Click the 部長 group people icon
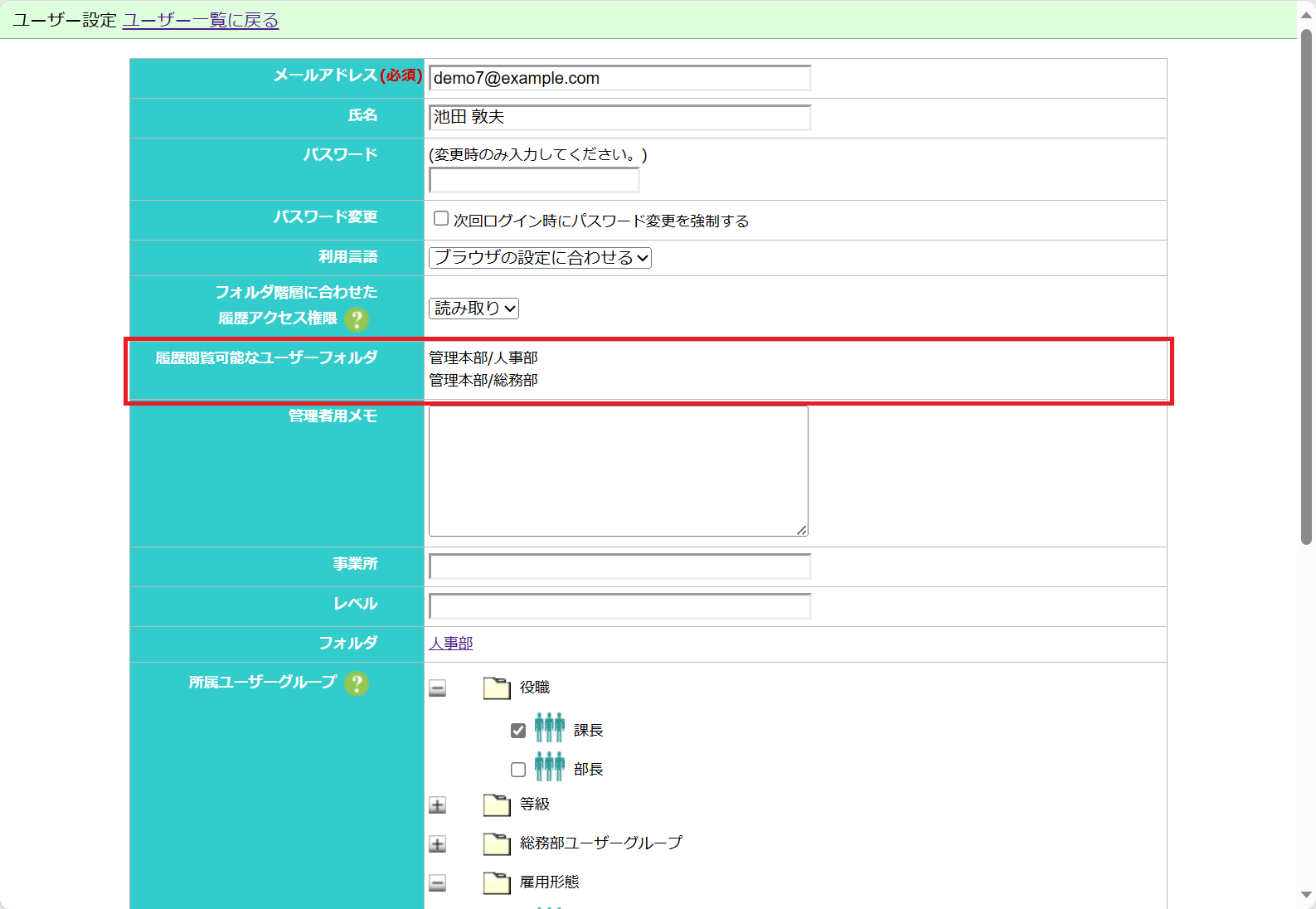1316x909 pixels. [549, 767]
